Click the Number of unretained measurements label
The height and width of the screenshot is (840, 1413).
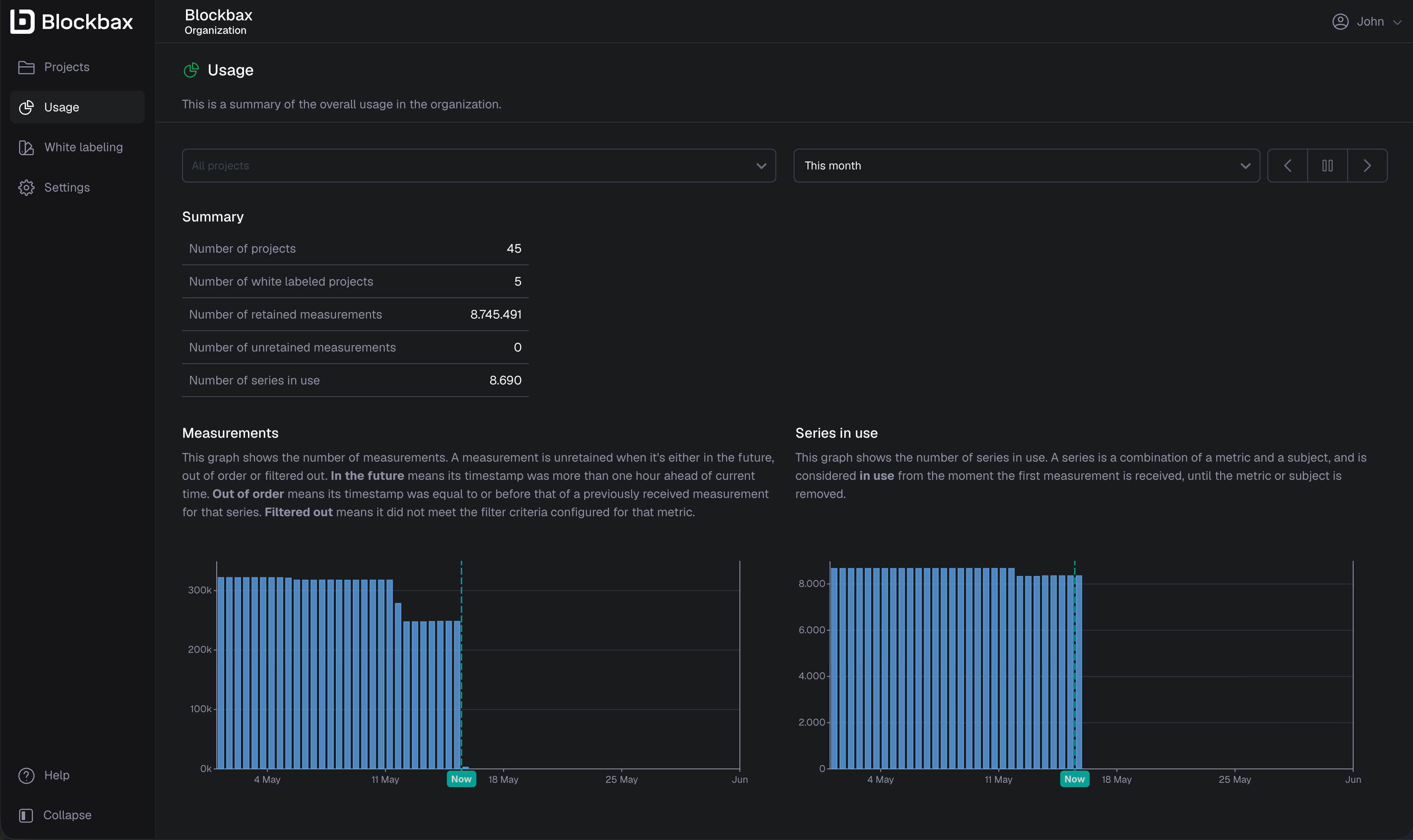point(293,348)
